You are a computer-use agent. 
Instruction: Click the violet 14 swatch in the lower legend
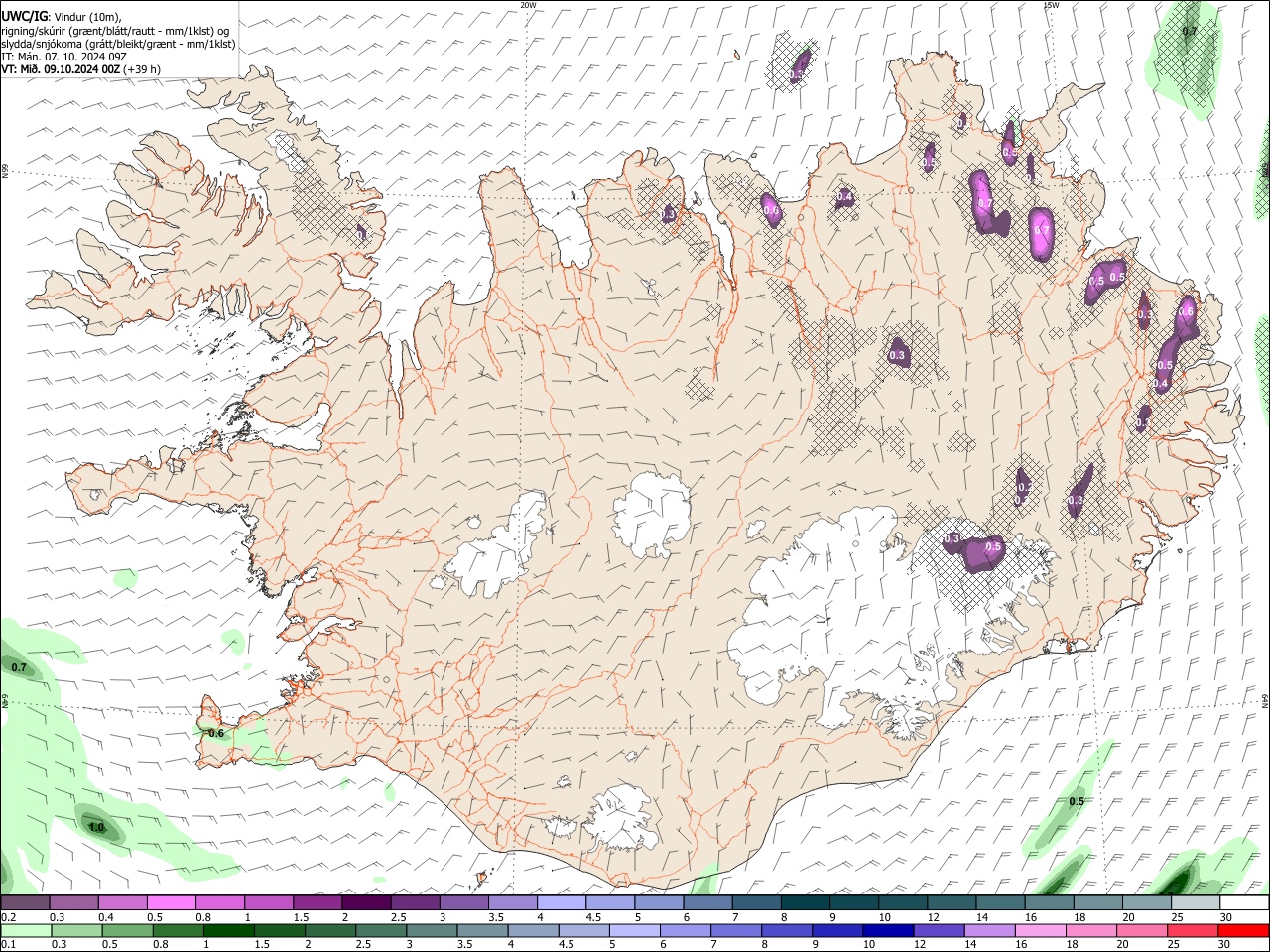[989, 930]
